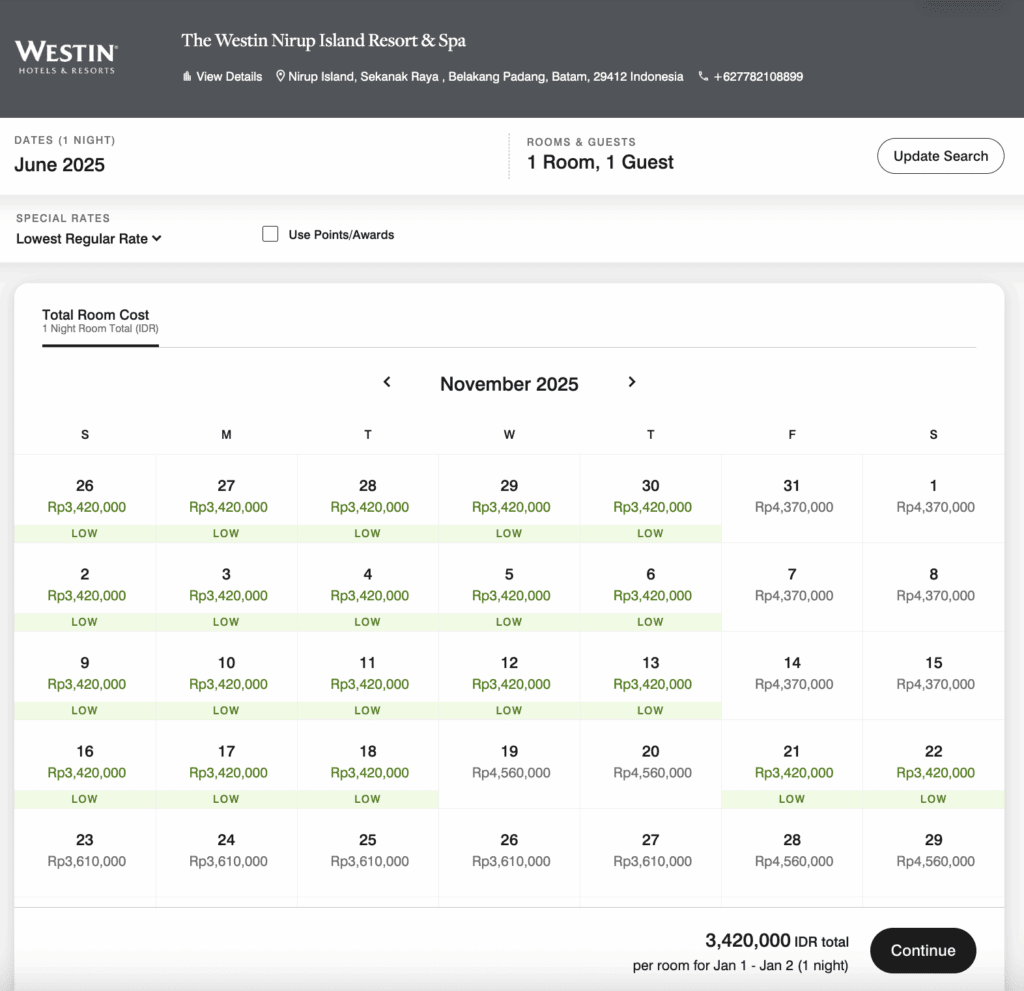Select the Total Room Cost tab
The image size is (1024, 991).
[x=96, y=320]
